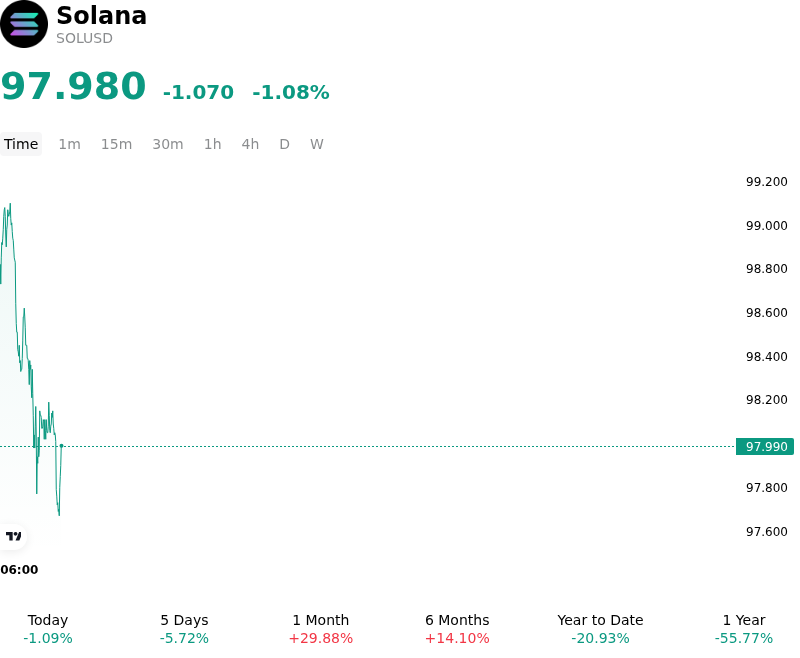Click the 97.990 current price label
This screenshot has width=800, height=658.
(765, 446)
